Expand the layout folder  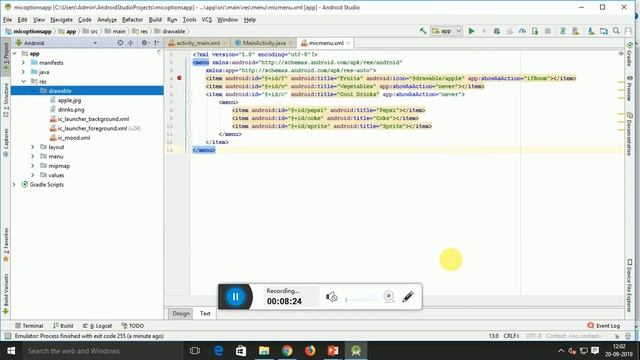(33, 147)
